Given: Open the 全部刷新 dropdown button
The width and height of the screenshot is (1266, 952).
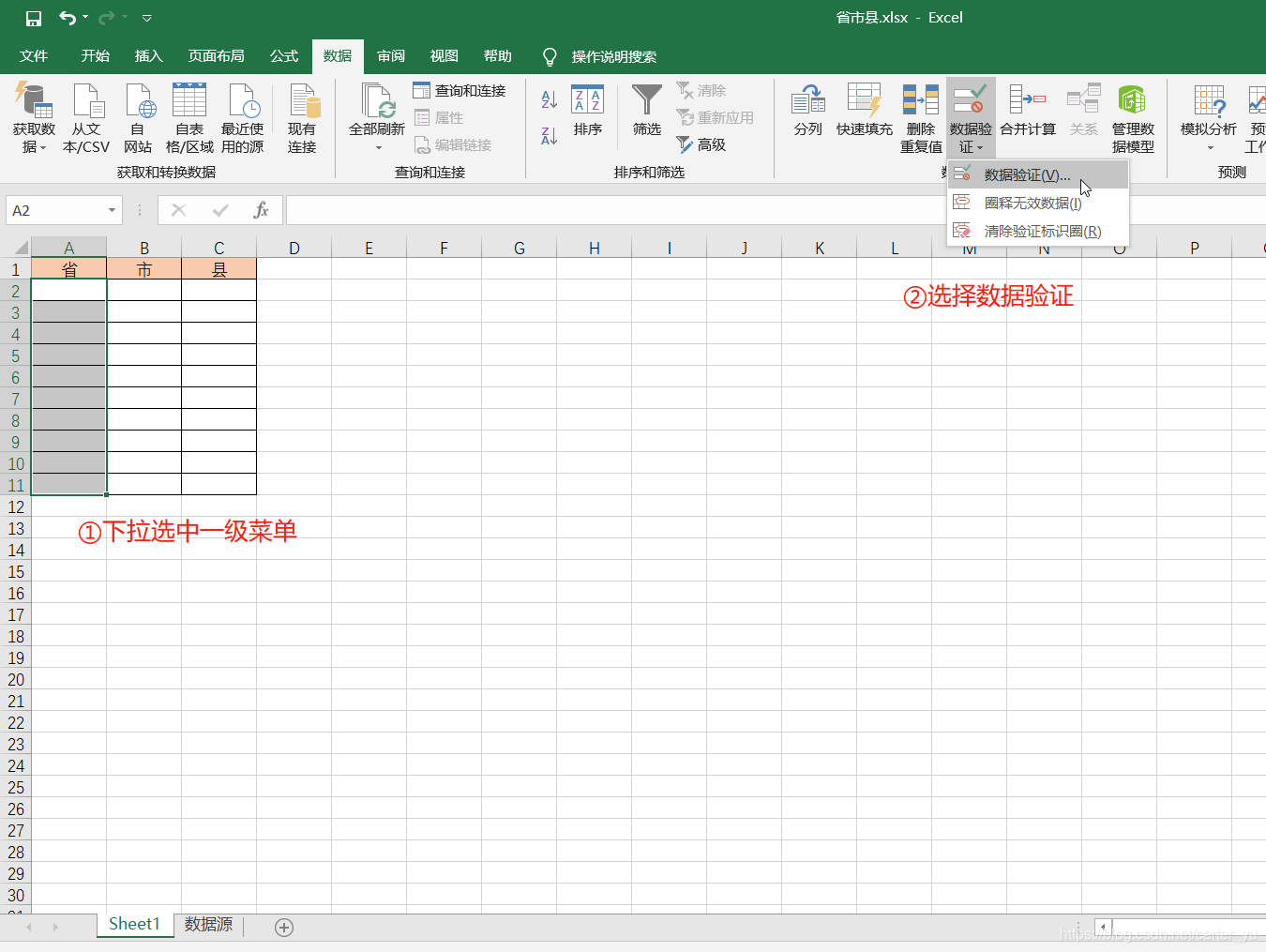Looking at the screenshot, I should tap(377, 118).
